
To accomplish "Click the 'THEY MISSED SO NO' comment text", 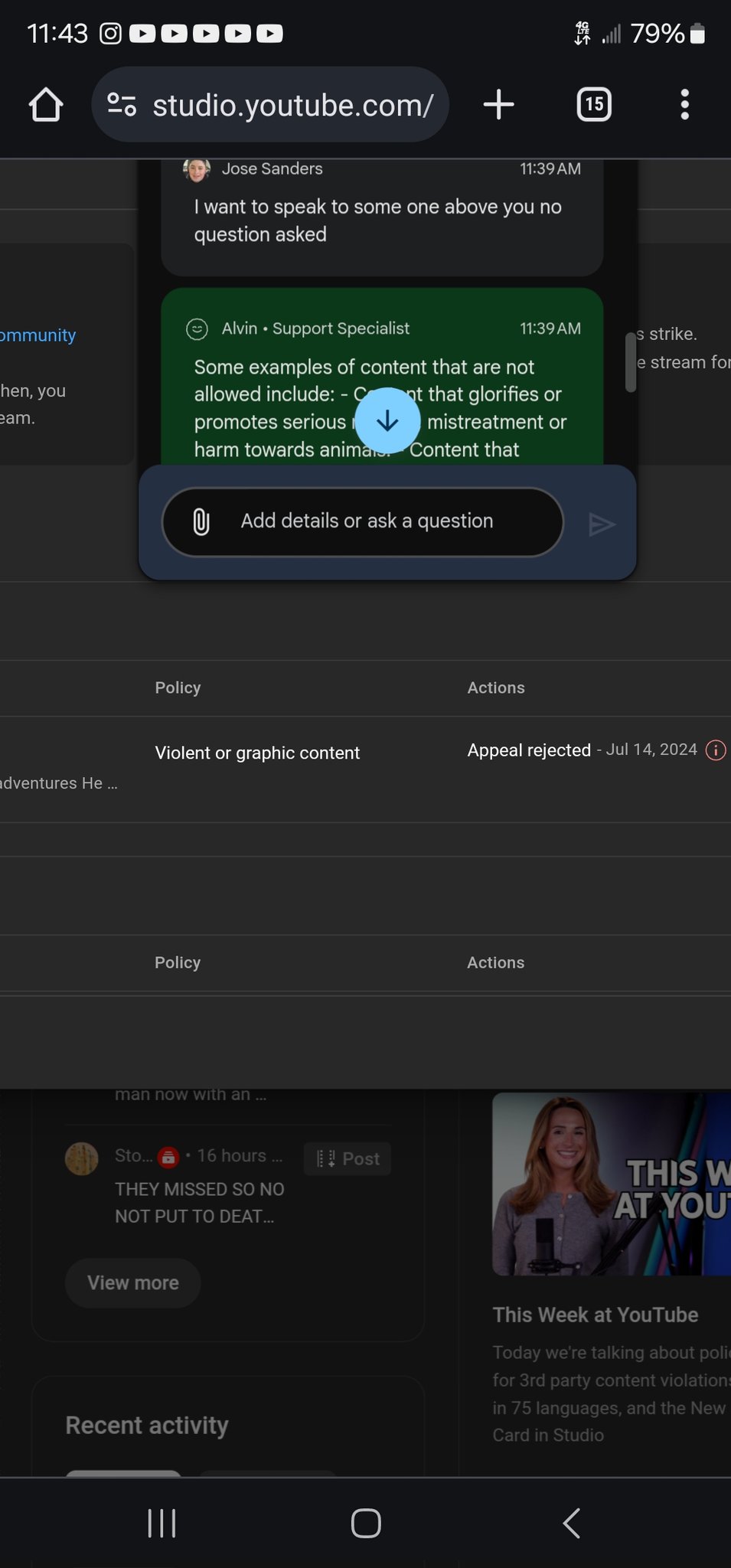I will point(200,1203).
